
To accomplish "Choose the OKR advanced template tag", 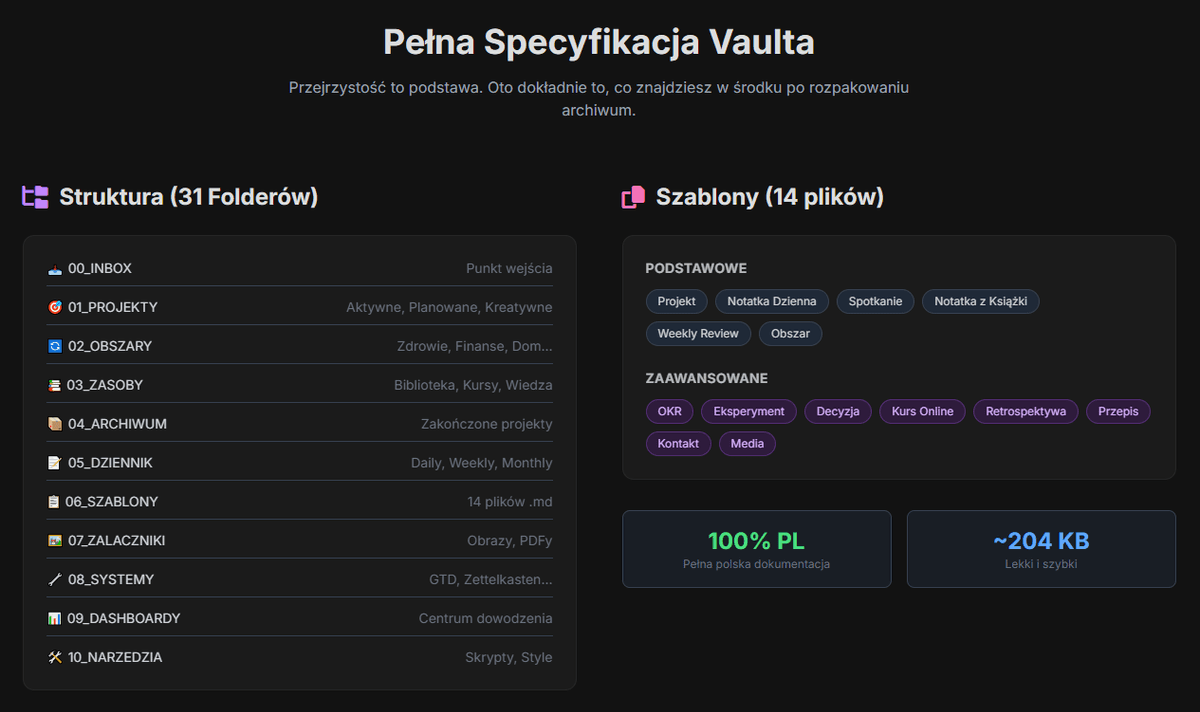I will (x=669, y=411).
